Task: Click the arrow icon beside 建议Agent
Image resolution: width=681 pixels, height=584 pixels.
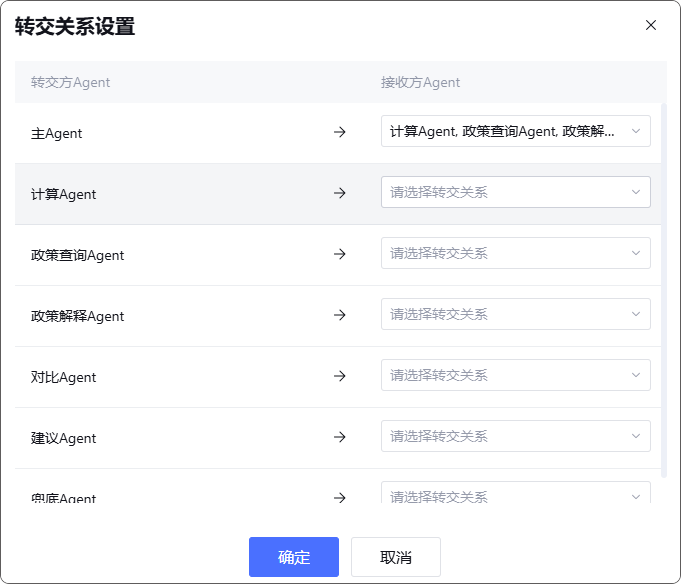Action: (x=340, y=437)
